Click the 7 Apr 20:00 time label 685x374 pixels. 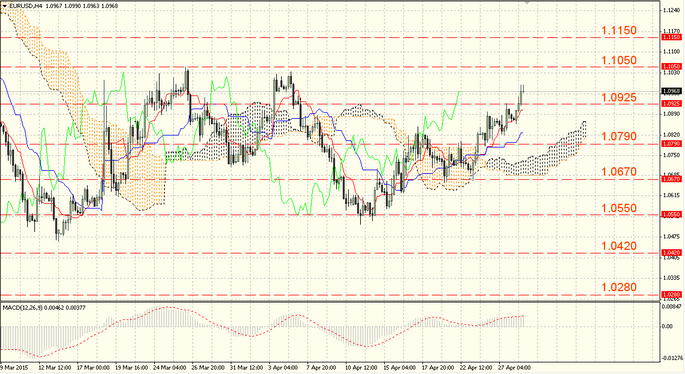click(321, 368)
